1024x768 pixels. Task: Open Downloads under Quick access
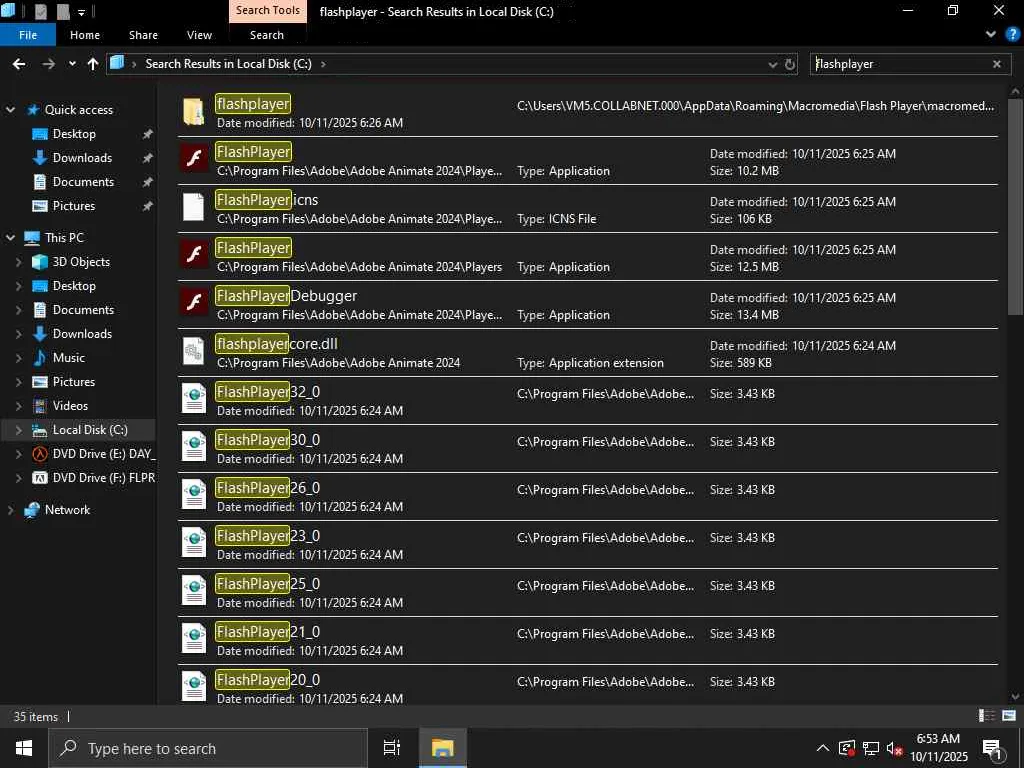[x=82, y=157]
